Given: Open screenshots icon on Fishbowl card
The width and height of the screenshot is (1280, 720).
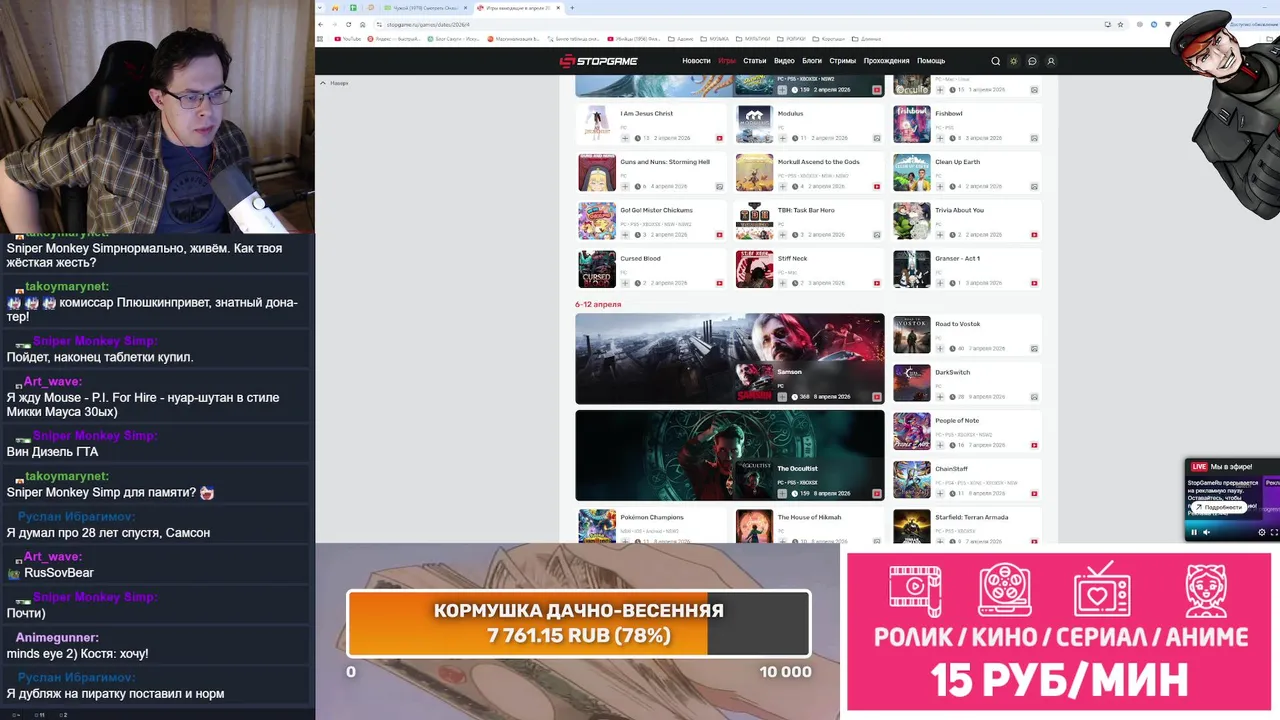Looking at the screenshot, I should coord(1034,138).
